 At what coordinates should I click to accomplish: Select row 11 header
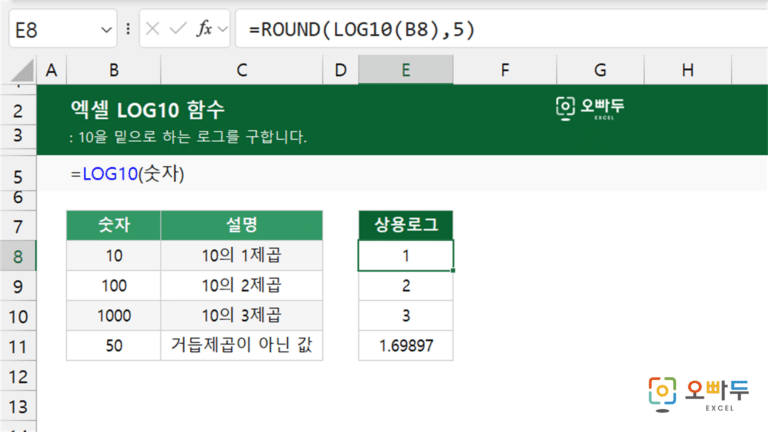coord(18,347)
